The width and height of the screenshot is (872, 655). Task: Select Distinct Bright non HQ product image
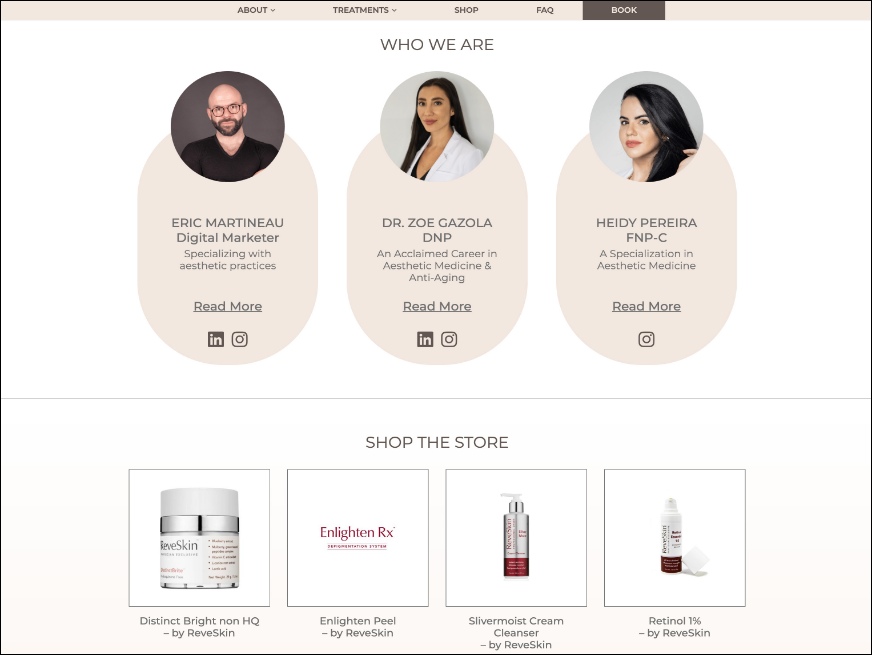pos(199,538)
